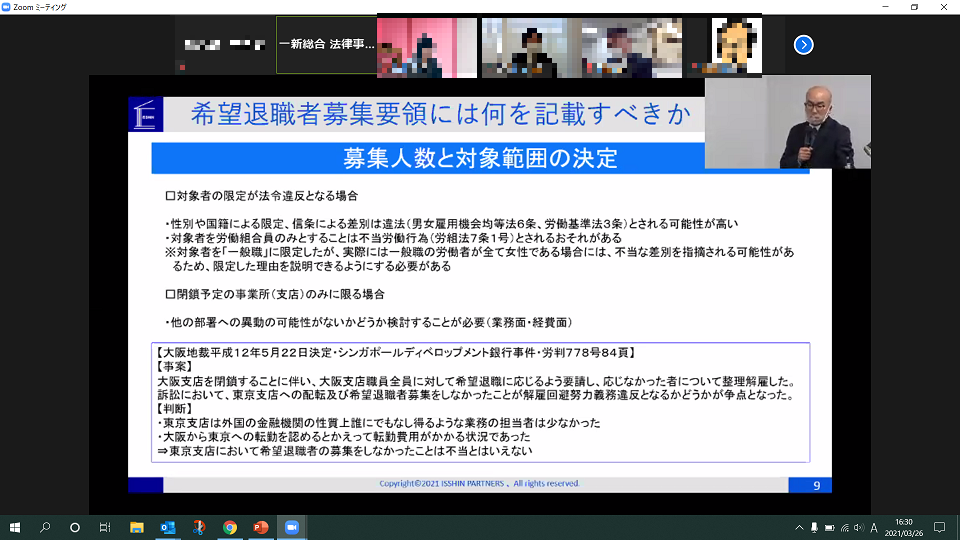The image size is (960, 540).
Task: Open Zoom from the taskbar
Action: (292, 527)
